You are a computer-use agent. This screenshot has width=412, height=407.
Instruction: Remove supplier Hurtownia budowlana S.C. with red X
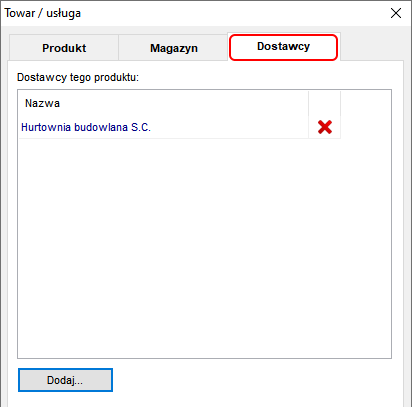(325, 127)
